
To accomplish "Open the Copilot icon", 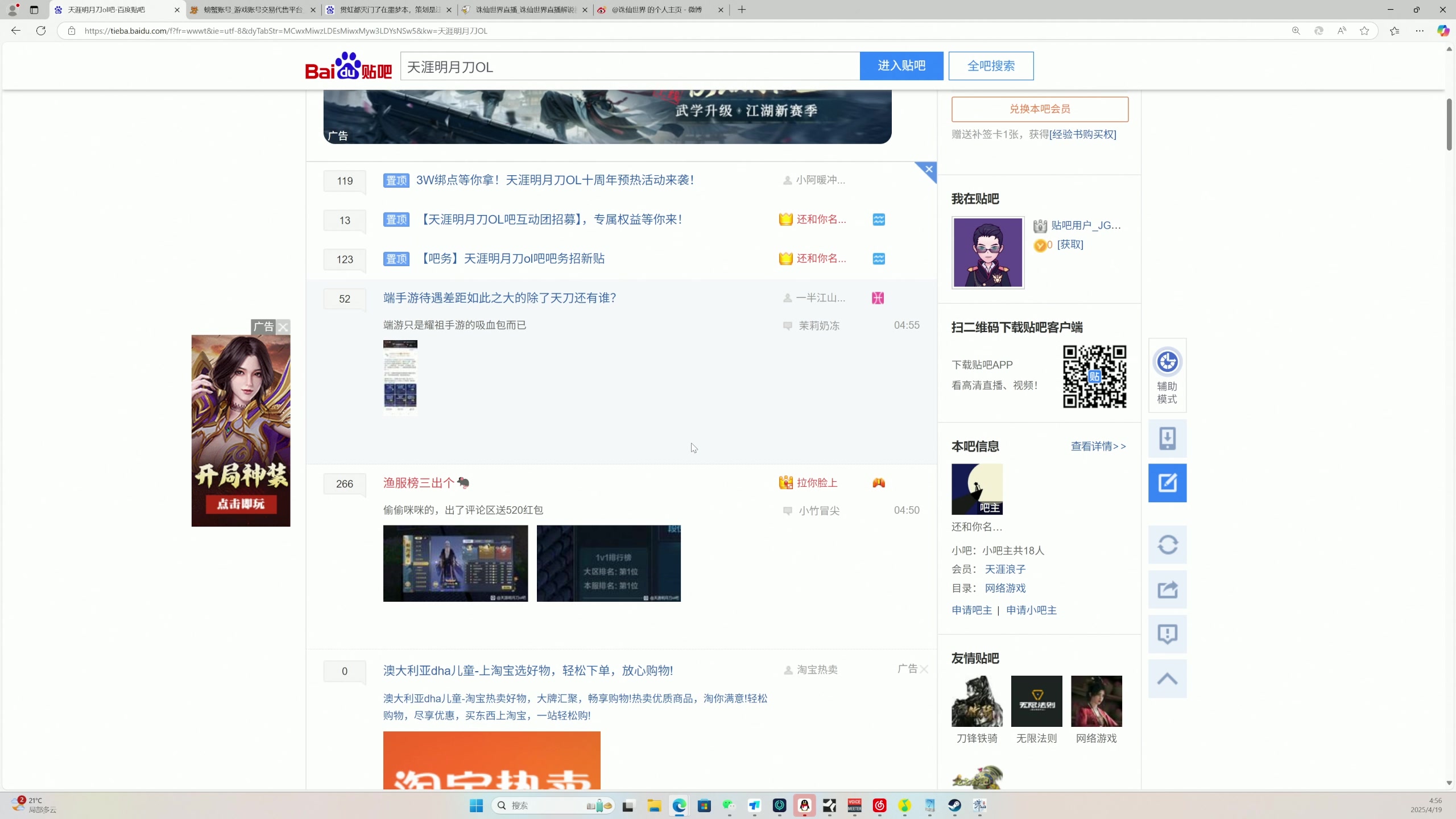I will pos(1443,31).
